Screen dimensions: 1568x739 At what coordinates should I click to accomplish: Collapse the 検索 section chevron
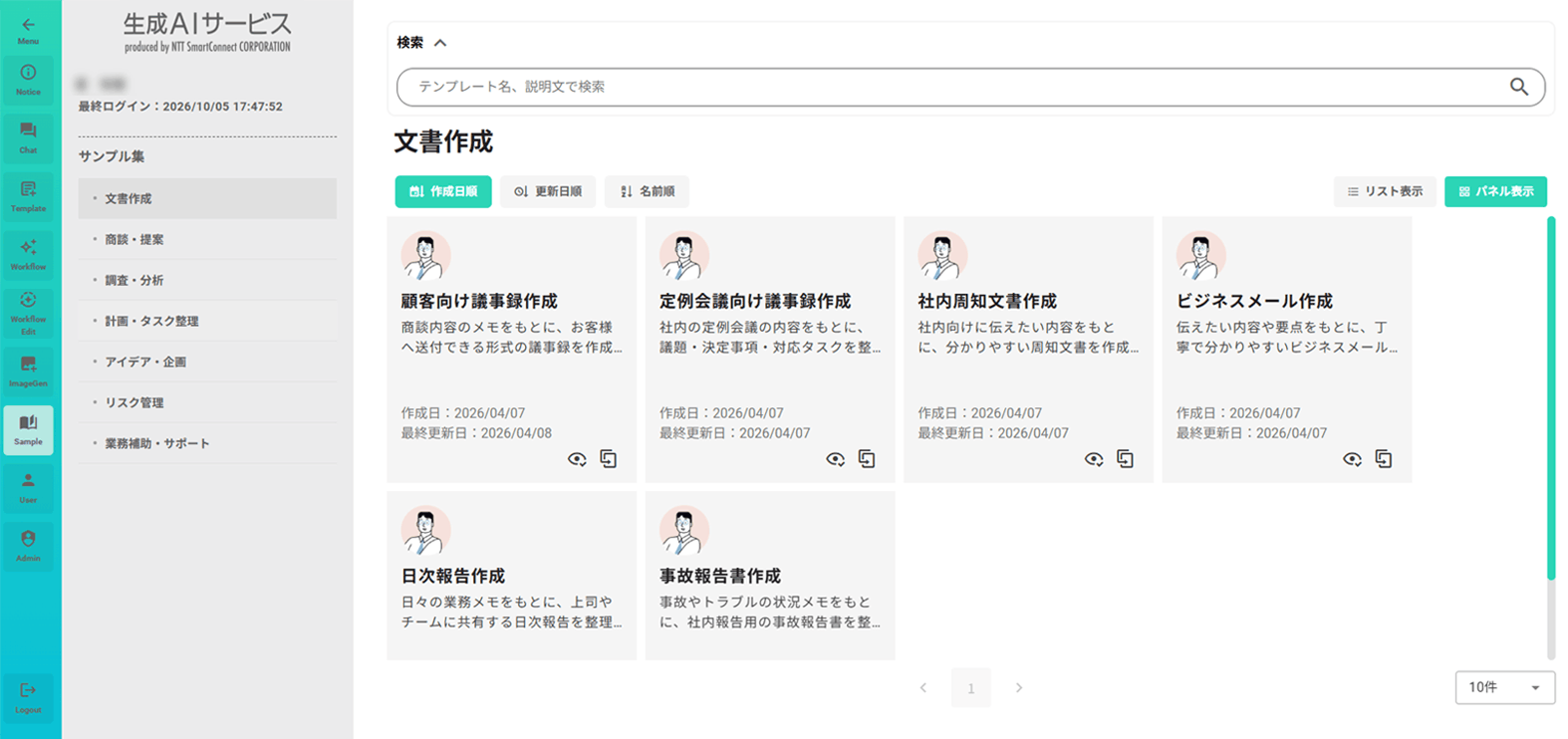click(440, 43)
